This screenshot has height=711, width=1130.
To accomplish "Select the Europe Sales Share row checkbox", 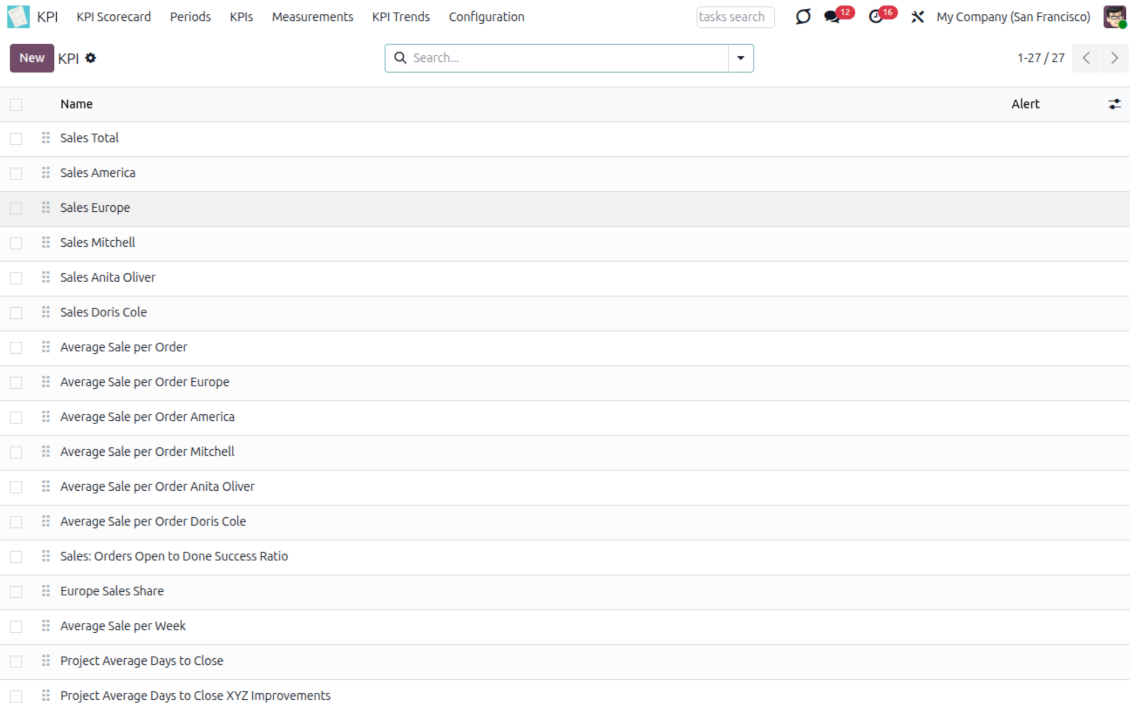I will [x=16, y=591].
